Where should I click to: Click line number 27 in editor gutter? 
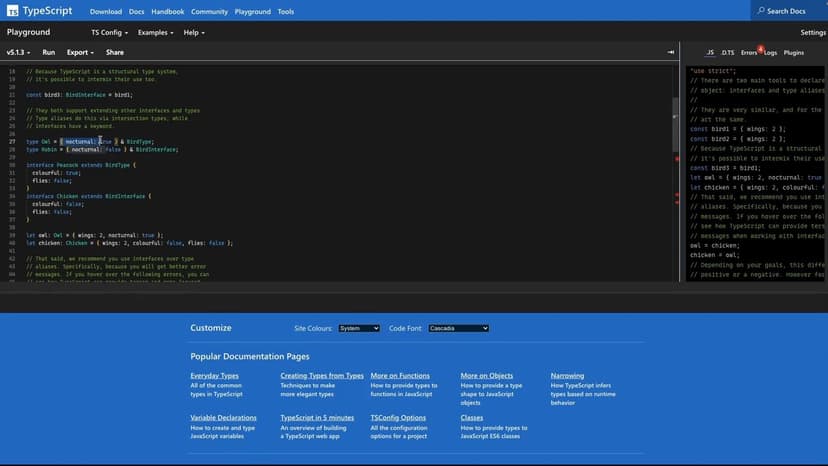[12, 142]
